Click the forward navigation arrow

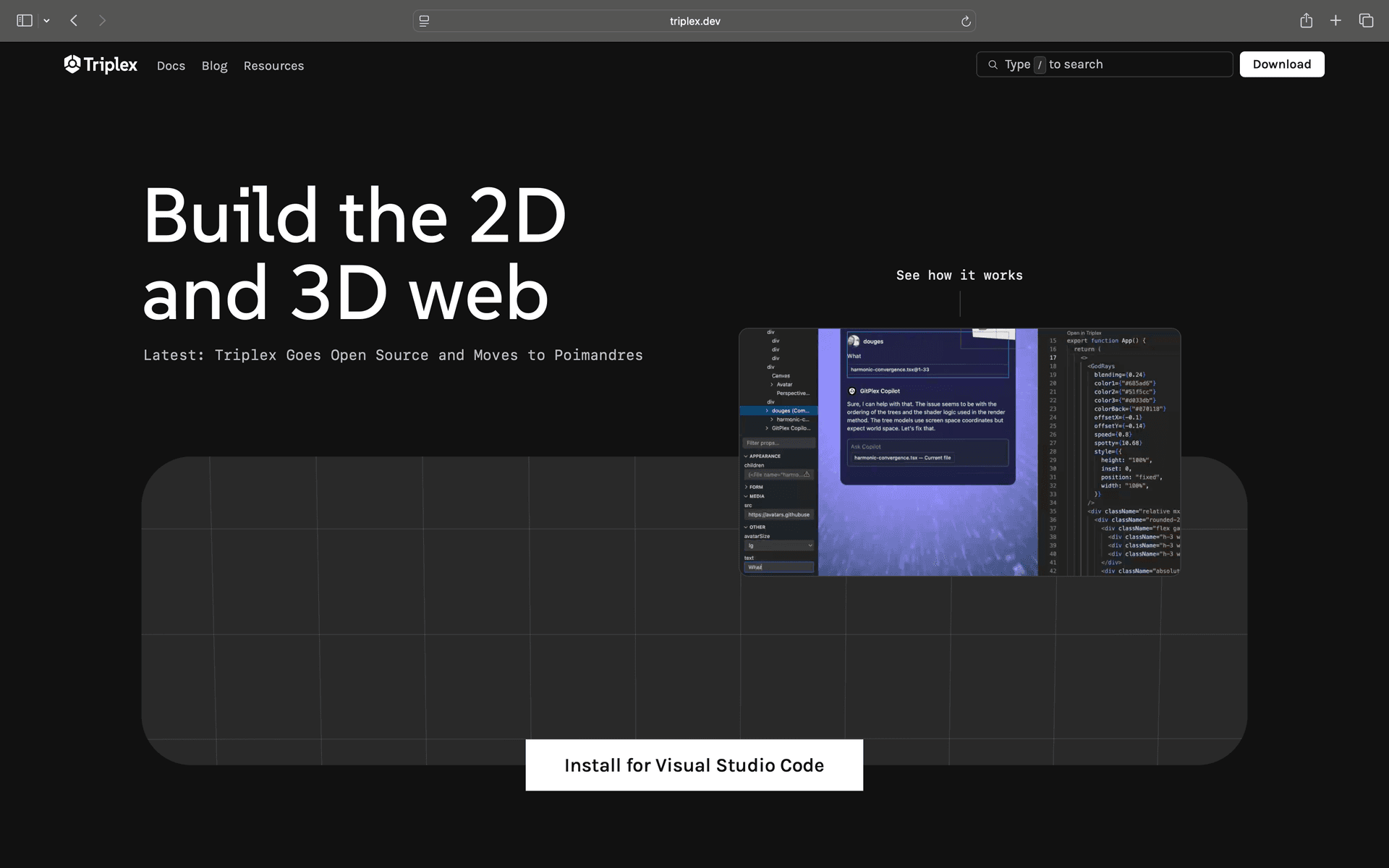coord(102,21)
